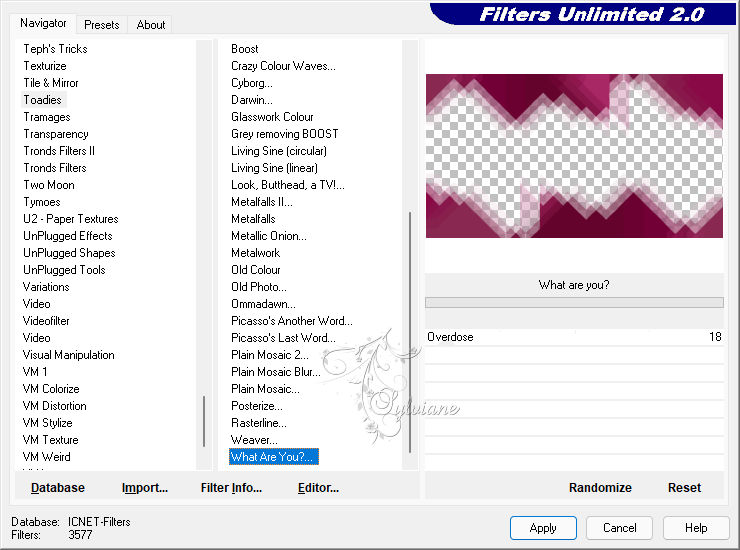Select the Texturize category
Viewport: 740px width, 550px height.
pyautogui.click(x=45, y=66)
